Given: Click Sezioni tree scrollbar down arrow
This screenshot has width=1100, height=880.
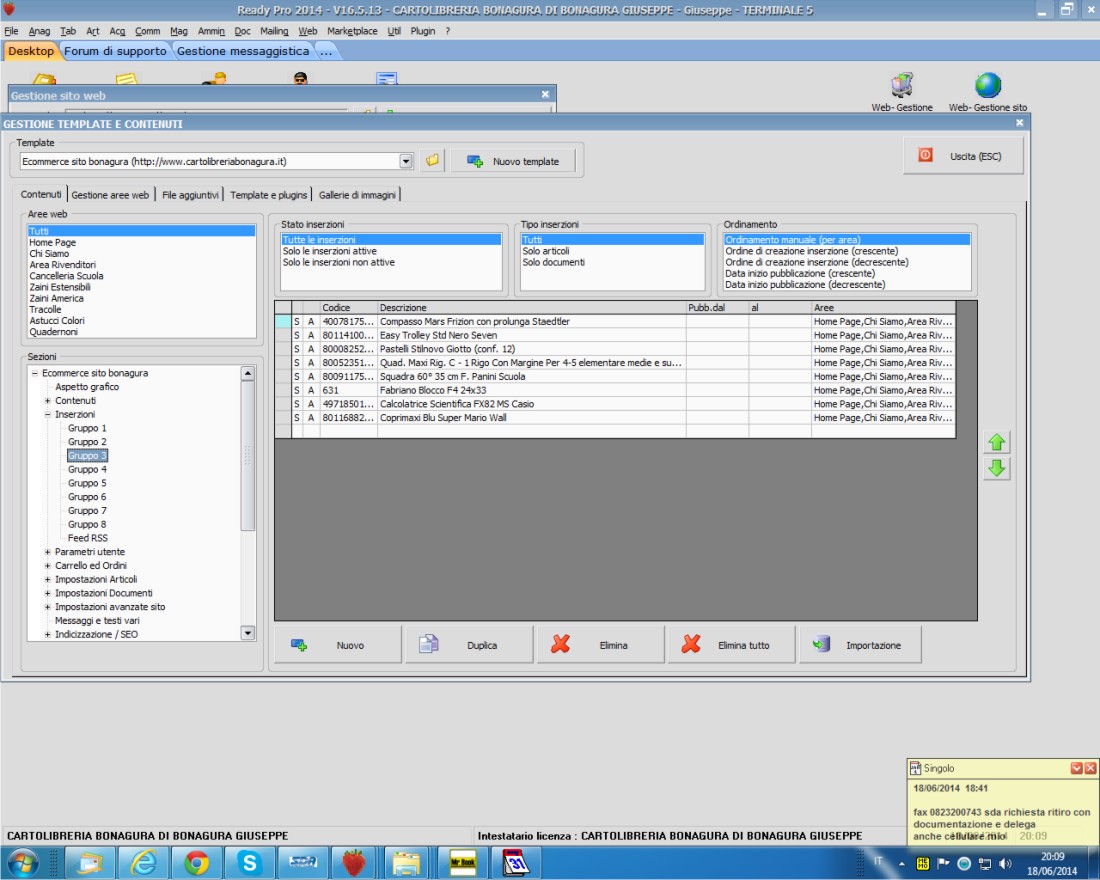Looking at the screenshot, I should pos(247,633).
